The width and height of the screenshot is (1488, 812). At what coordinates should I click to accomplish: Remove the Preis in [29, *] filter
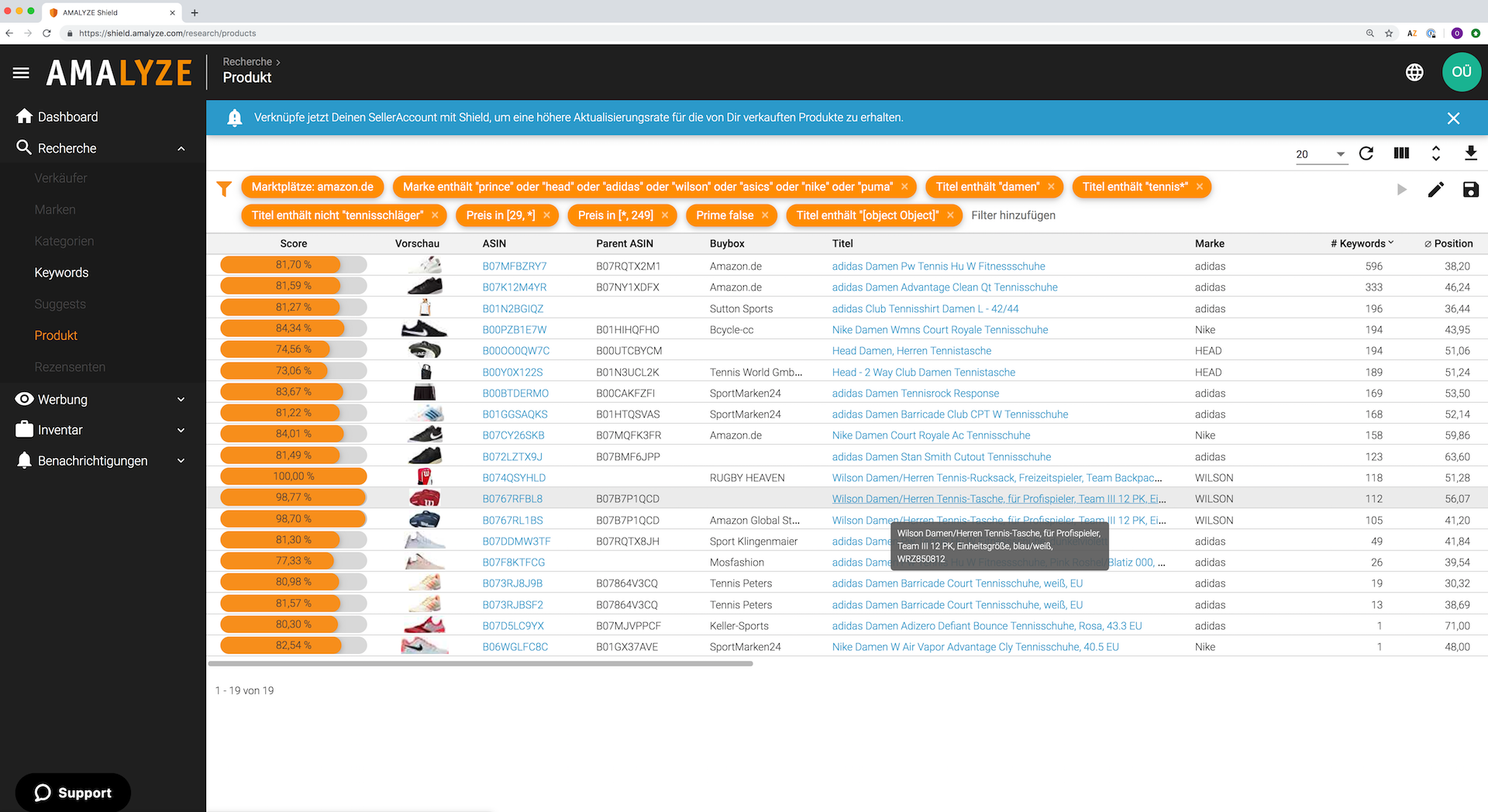pos(546,215)
